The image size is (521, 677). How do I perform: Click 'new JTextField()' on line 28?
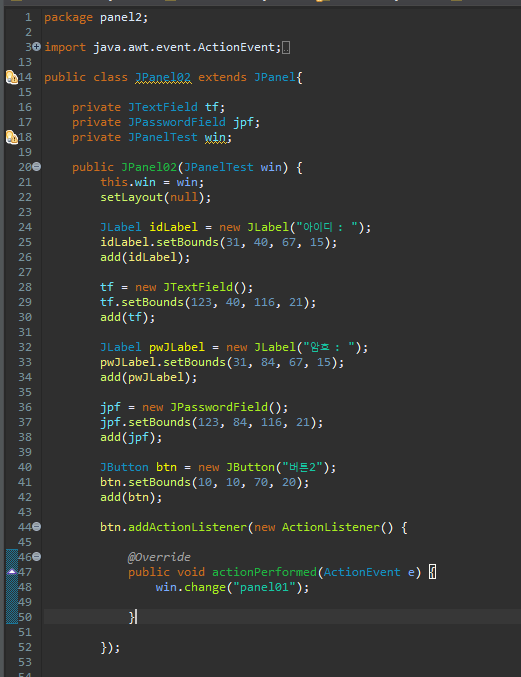pos(190,287)
